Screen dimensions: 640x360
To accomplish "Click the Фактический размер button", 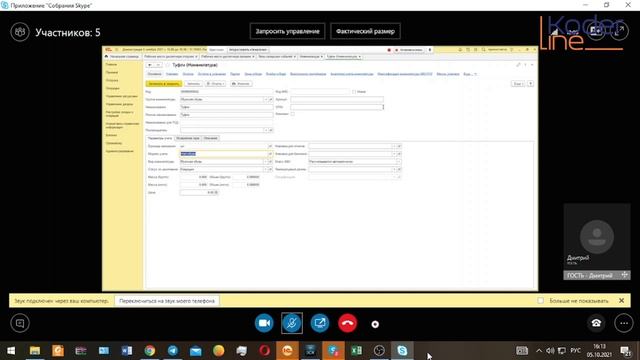I will [365, 31].
